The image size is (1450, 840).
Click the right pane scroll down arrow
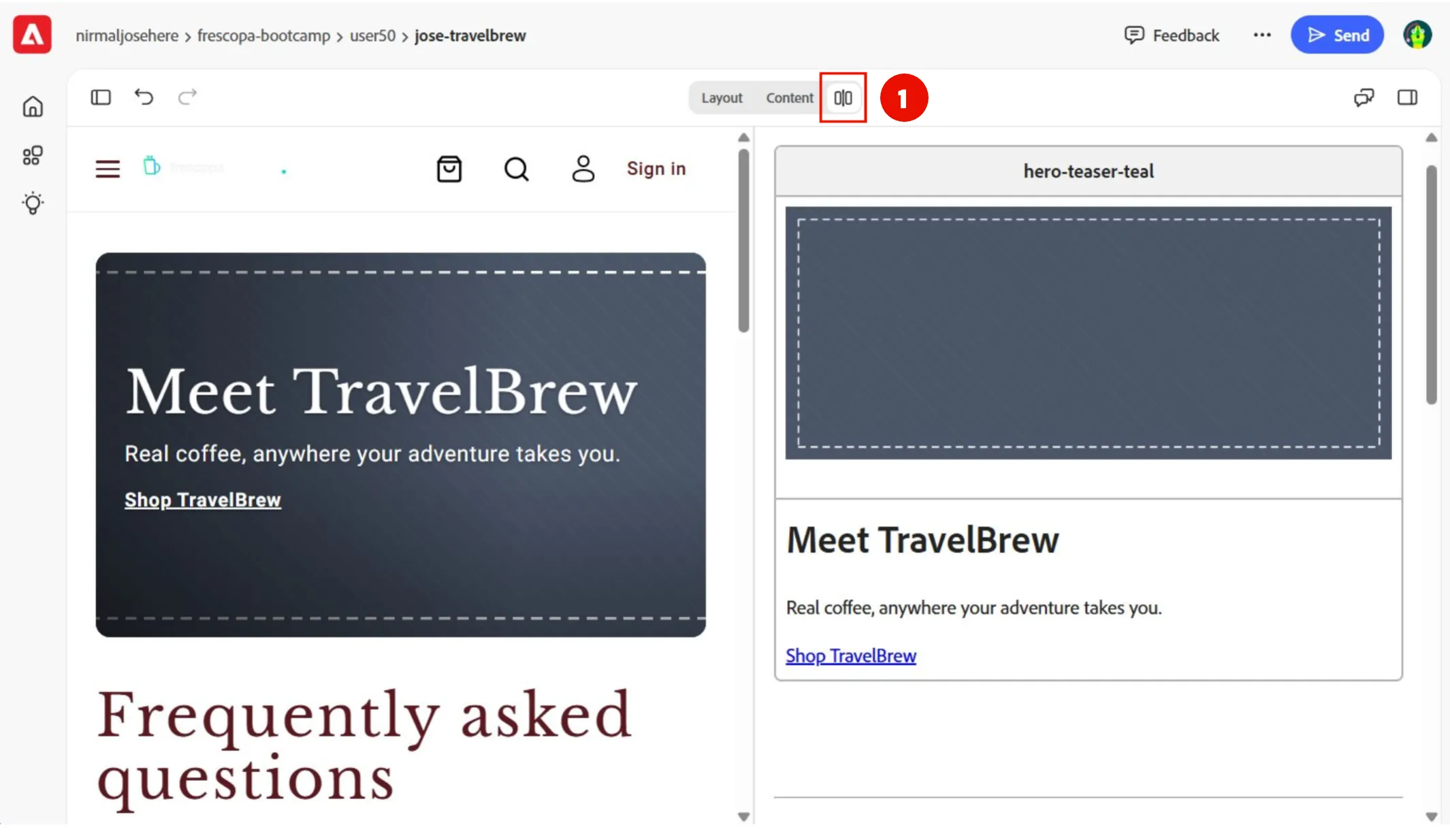(x=1432, y=816)
